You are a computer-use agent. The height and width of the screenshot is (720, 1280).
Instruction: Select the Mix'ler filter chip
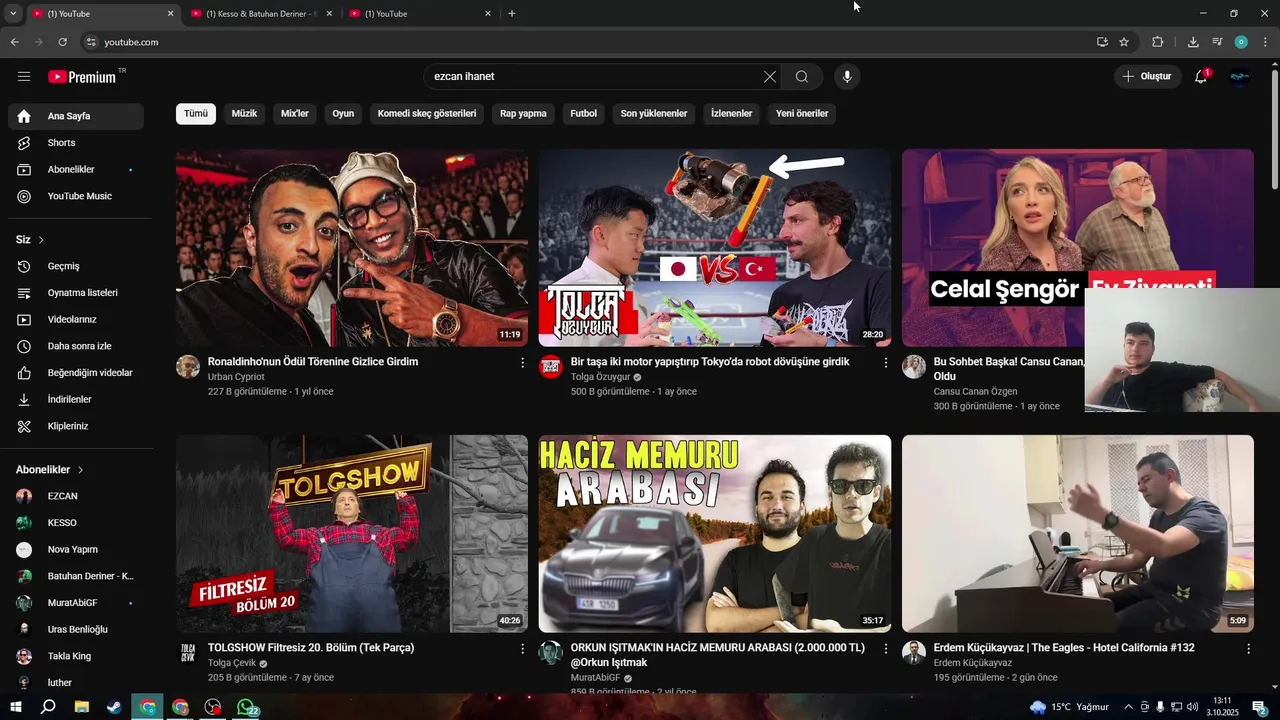point(295,114)
